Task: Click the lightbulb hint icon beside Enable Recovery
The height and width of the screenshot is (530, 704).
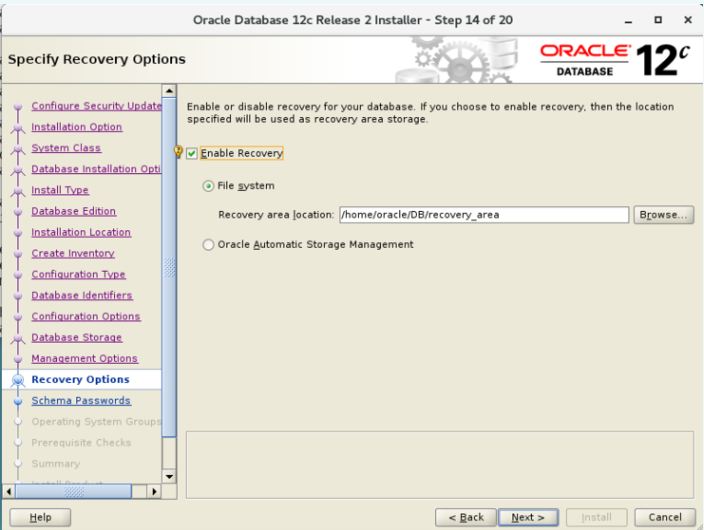Action: (178, 152)
